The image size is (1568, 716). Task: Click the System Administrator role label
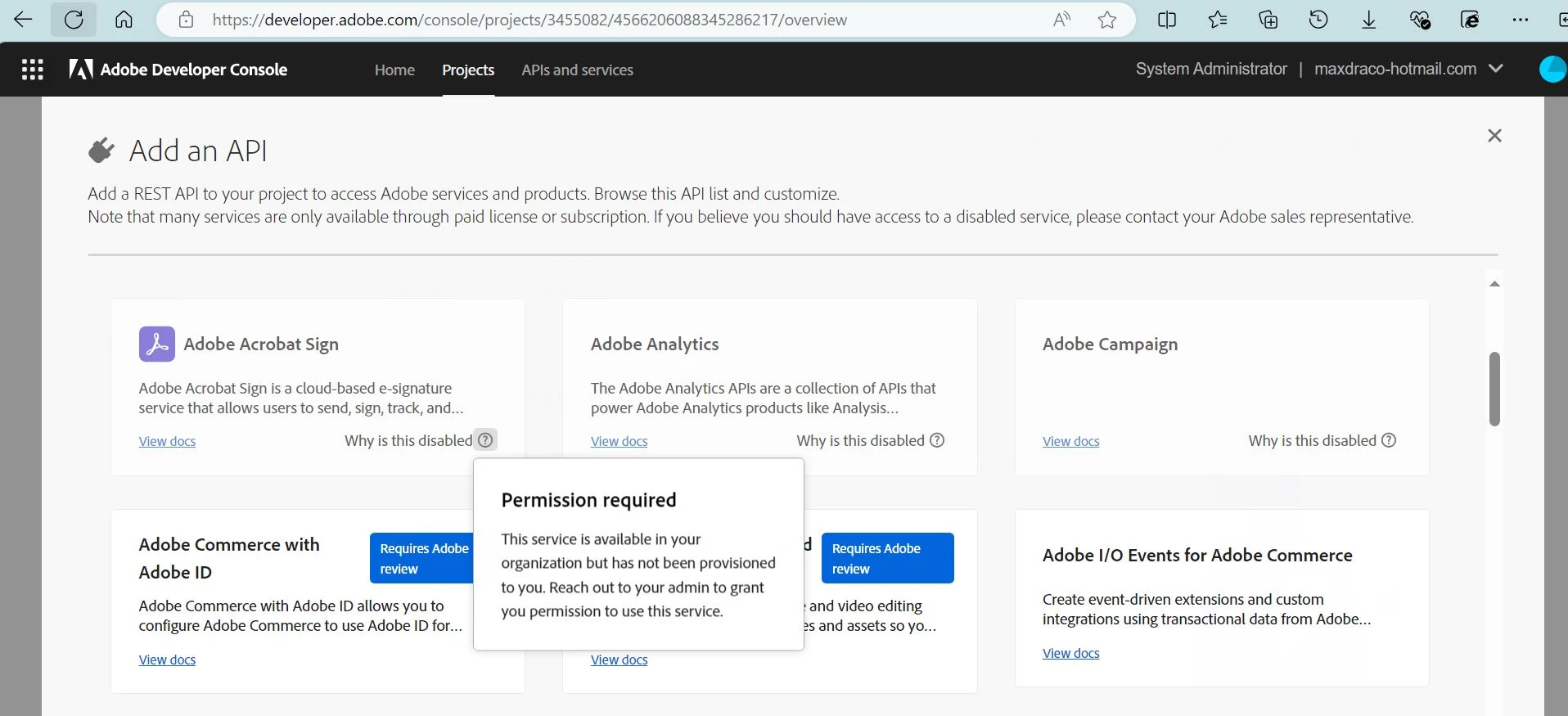[1211, 69]
